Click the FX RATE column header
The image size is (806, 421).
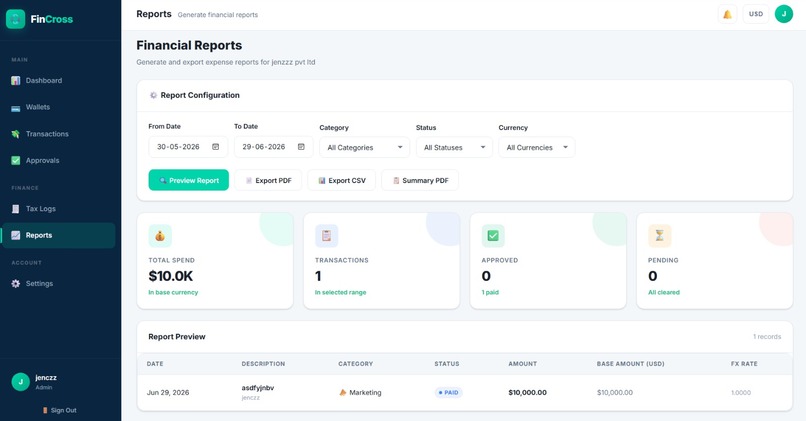[744, 364]
